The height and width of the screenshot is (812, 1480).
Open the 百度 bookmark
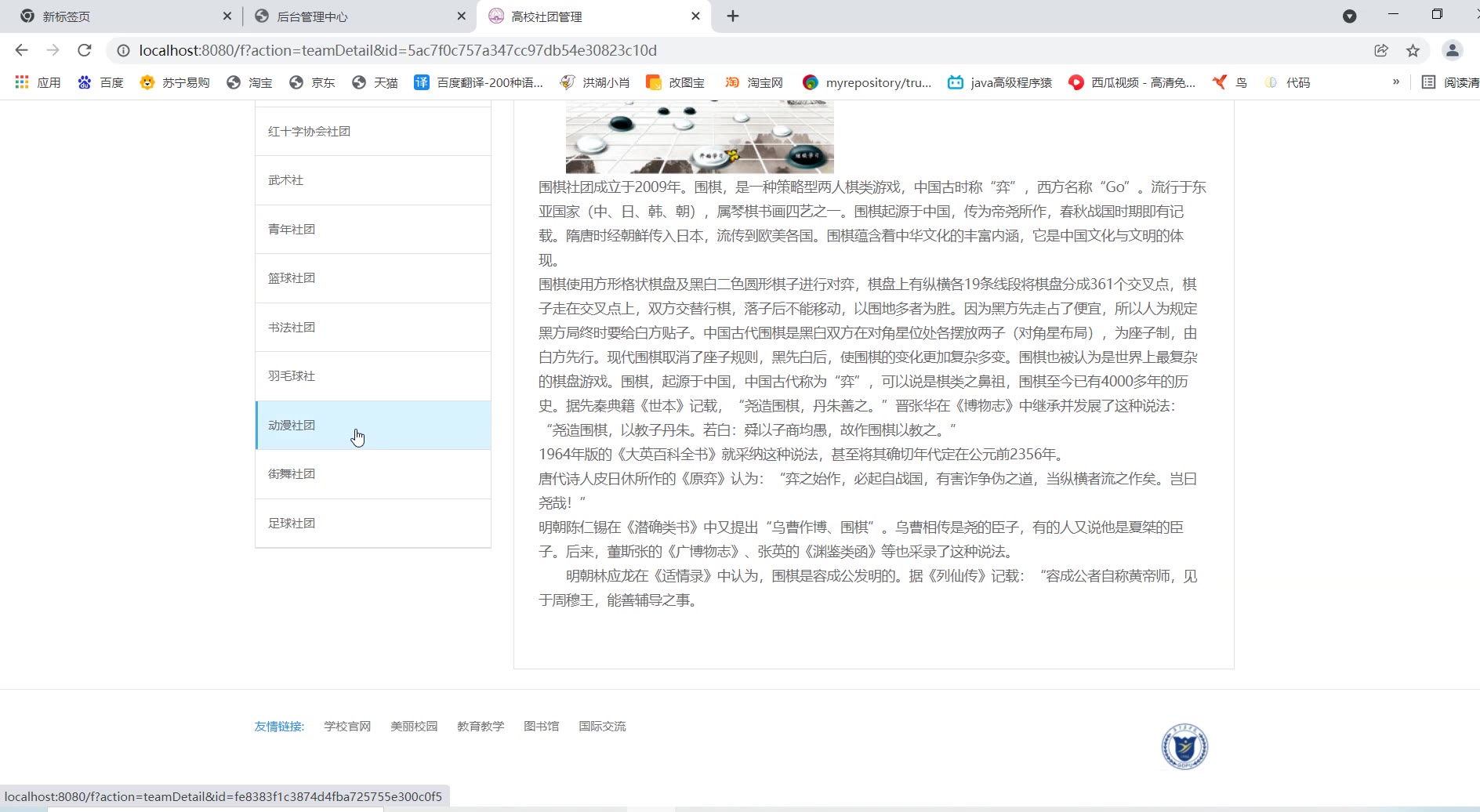click(100, 82)
